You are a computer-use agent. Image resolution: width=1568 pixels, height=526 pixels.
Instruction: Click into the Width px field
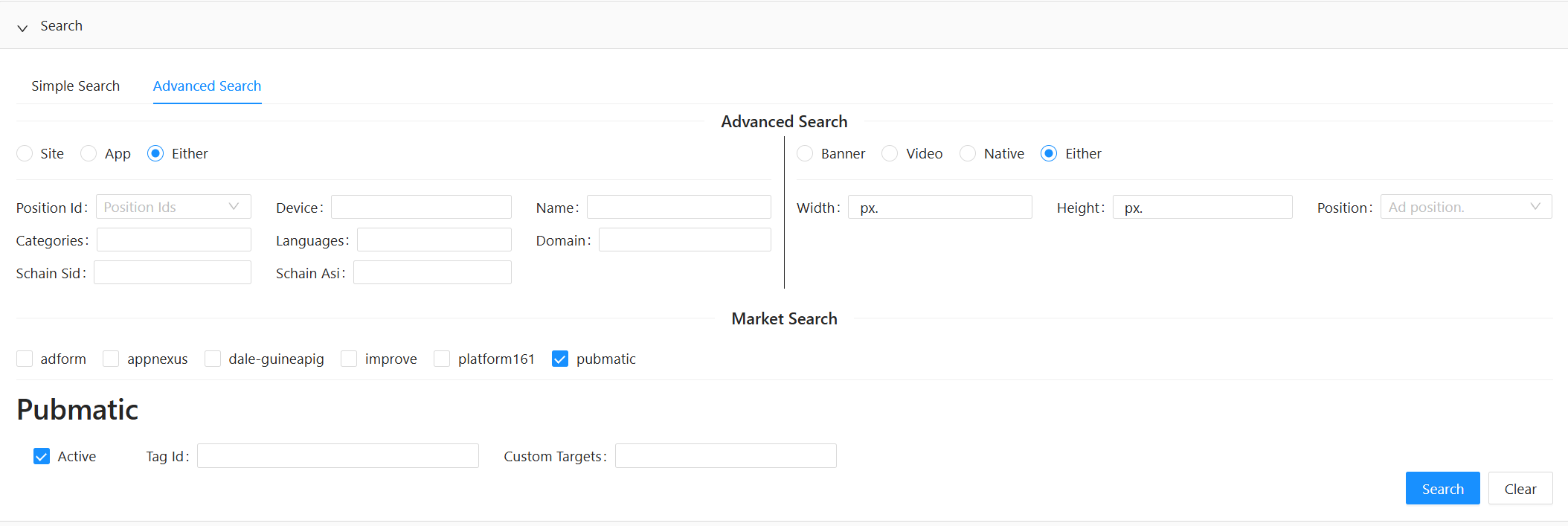[x=940, y=208]
